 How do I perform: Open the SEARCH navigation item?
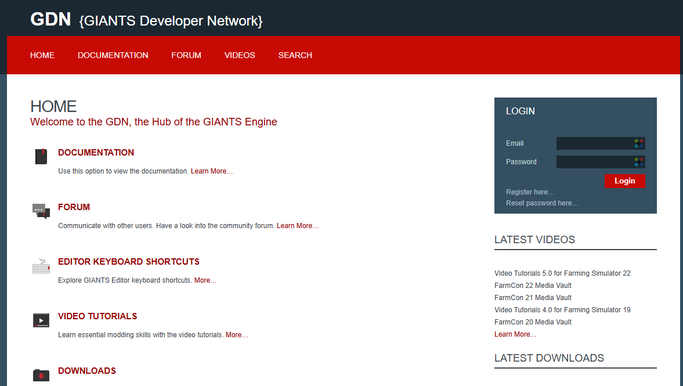(x=295, y=55)
